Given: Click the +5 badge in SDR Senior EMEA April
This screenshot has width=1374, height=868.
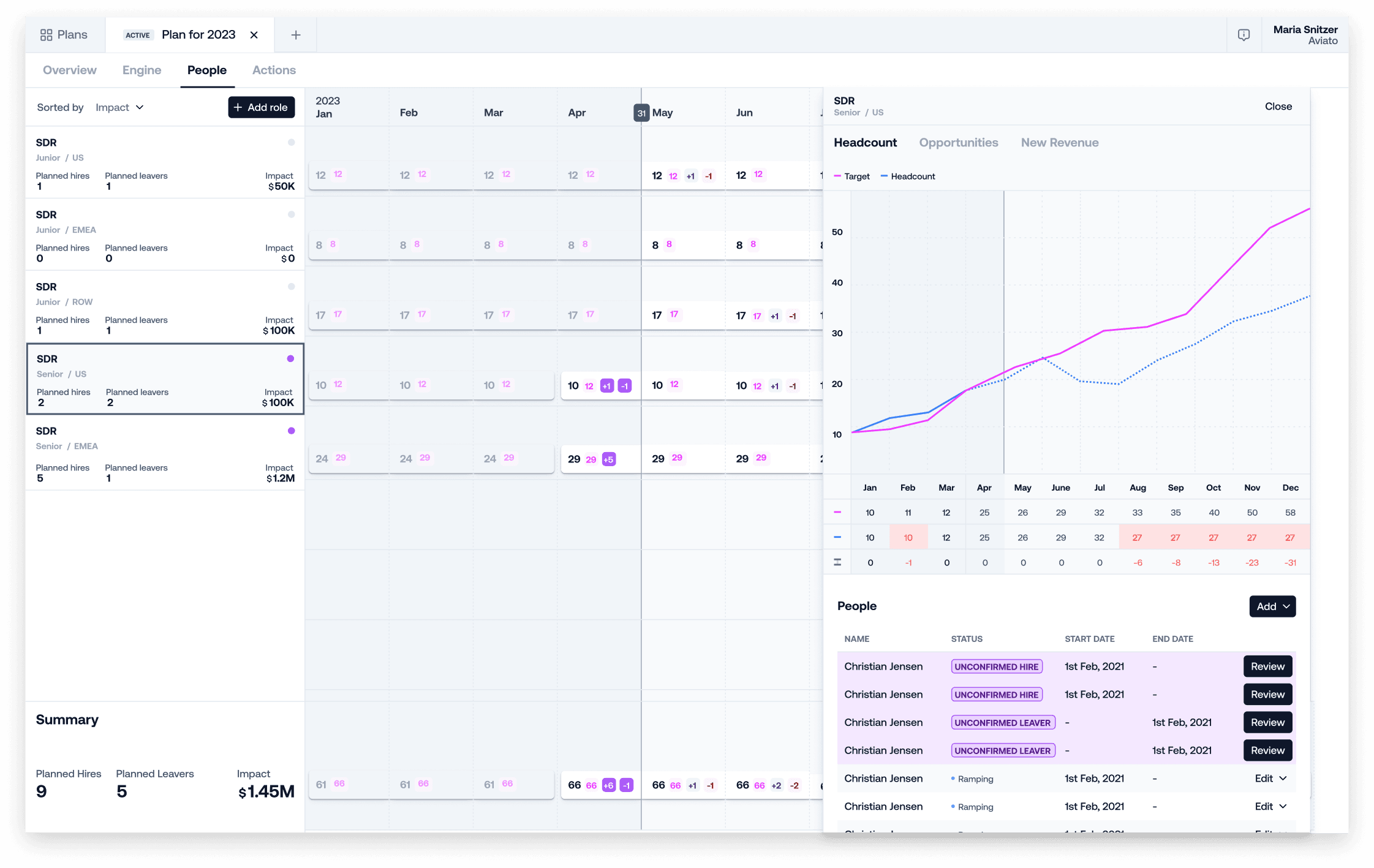Looking at the screenshot, I should (x=608, y=459).
